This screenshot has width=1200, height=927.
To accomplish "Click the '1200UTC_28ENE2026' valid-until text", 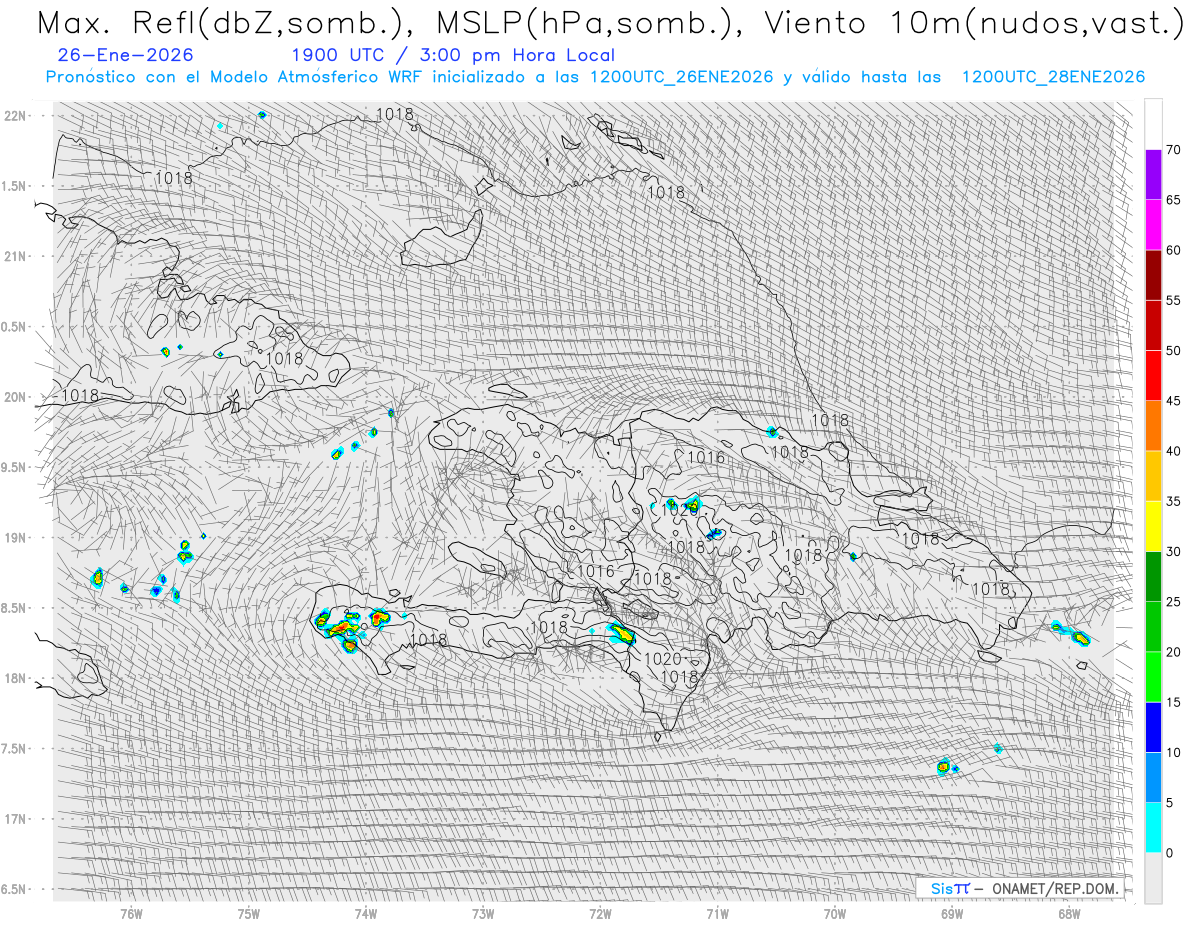I will (1053, 77).
